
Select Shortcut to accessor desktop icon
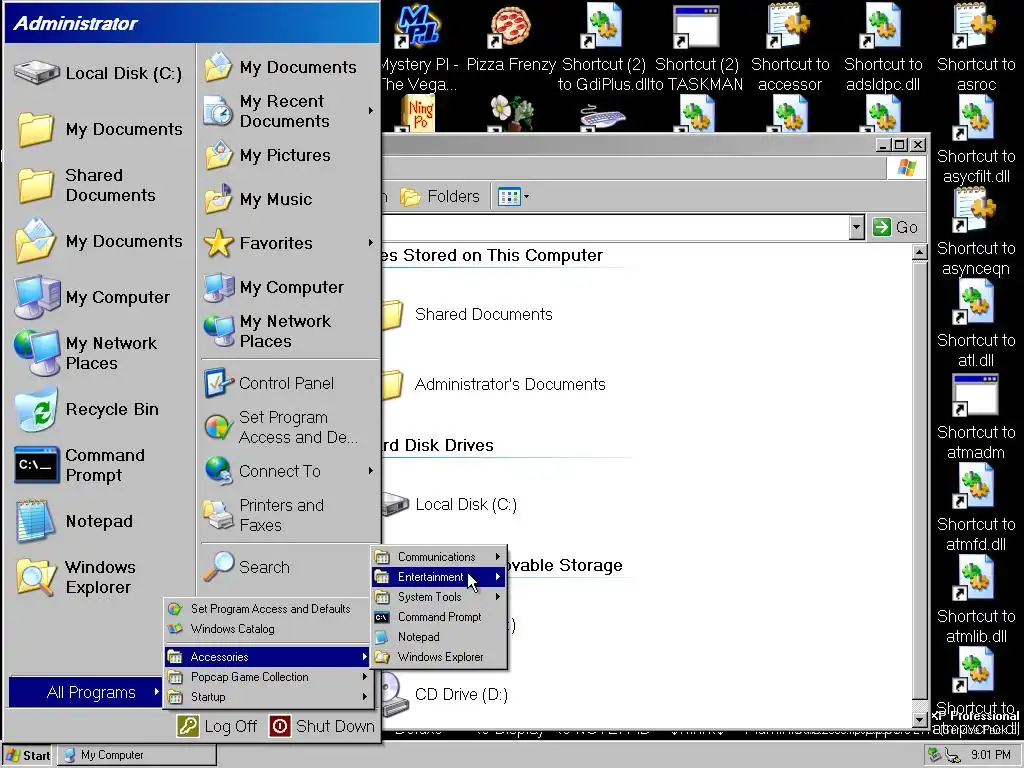tap(790, 47)
